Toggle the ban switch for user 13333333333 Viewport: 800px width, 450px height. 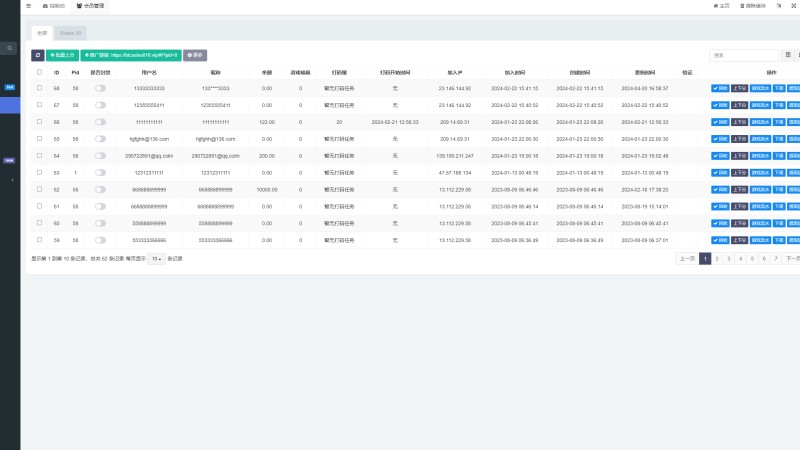[100, 88]
